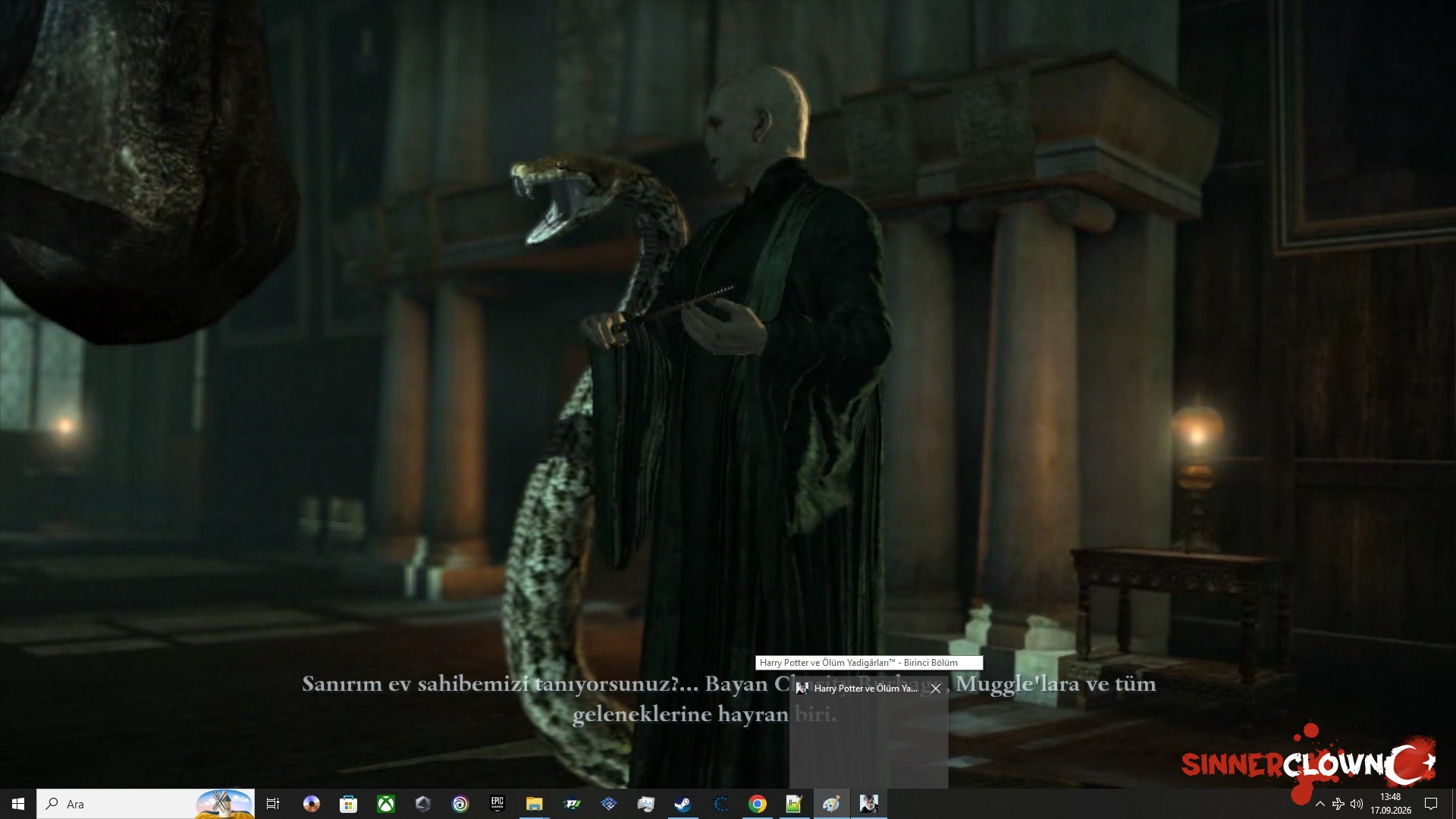Open the Action Center notifications
This screenshot has width=1456, height=819.
(x=1431, y=804)
